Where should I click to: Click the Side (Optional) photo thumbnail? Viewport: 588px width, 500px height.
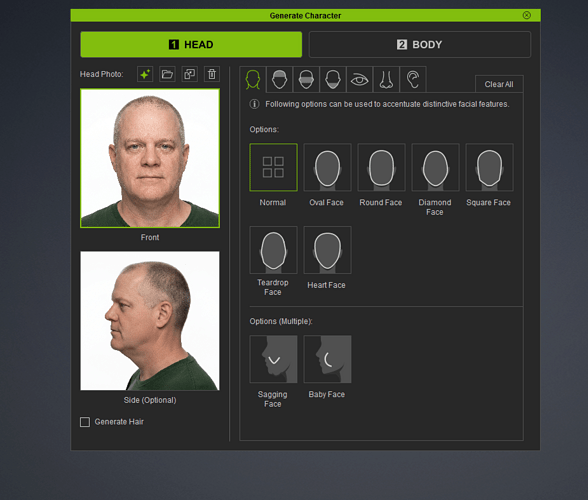pyautogui.click(x=150, y=321)
